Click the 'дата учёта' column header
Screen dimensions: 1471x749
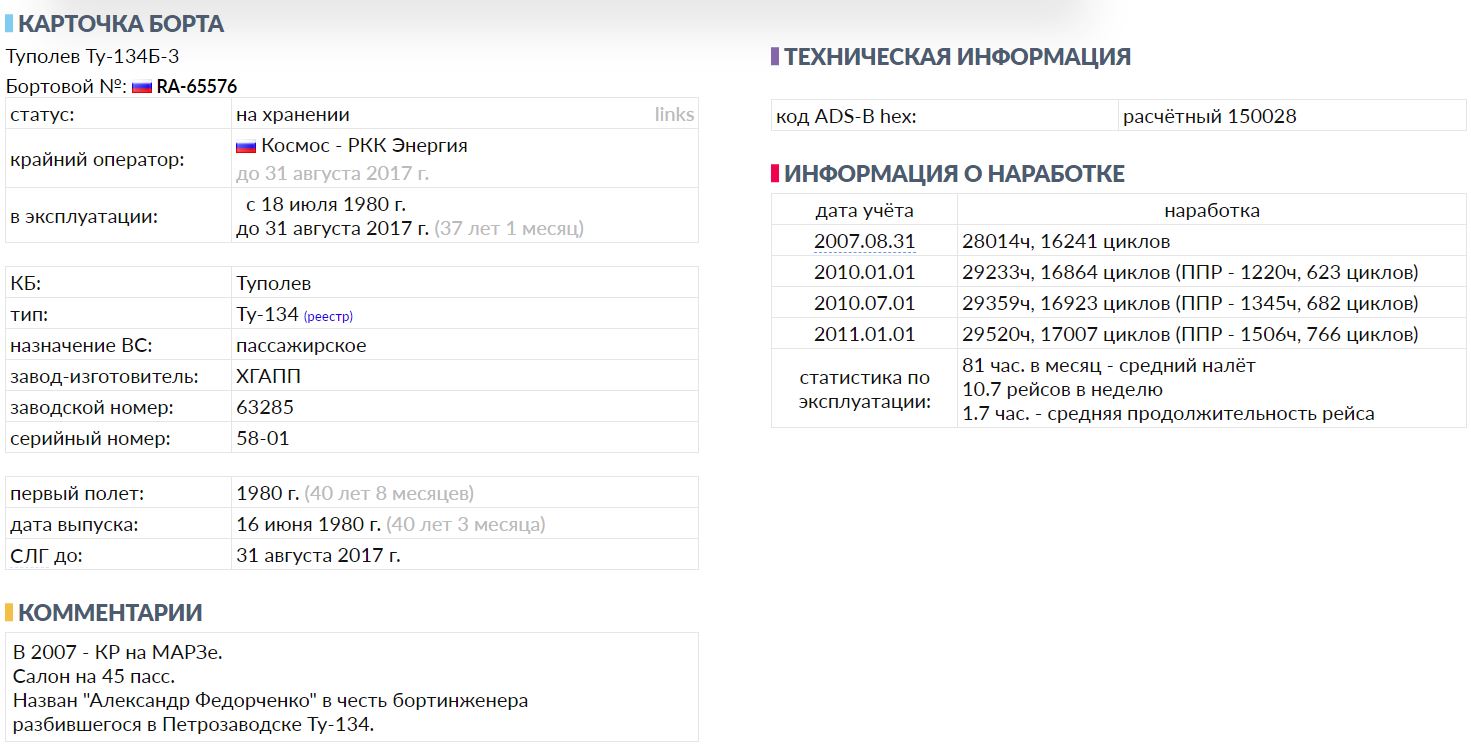tap(864, 211)
